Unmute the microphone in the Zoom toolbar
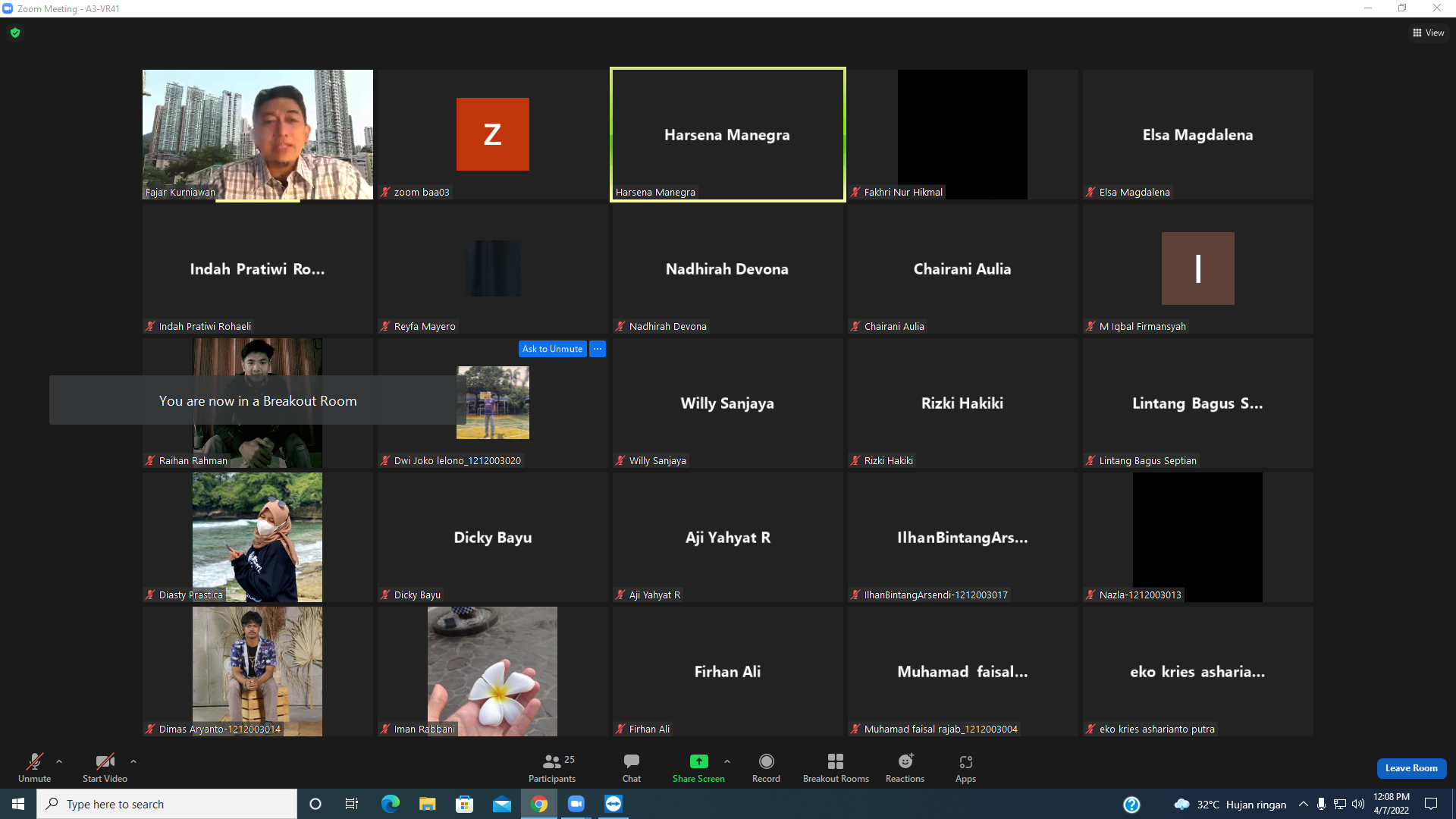 click(x=34, y=767)
